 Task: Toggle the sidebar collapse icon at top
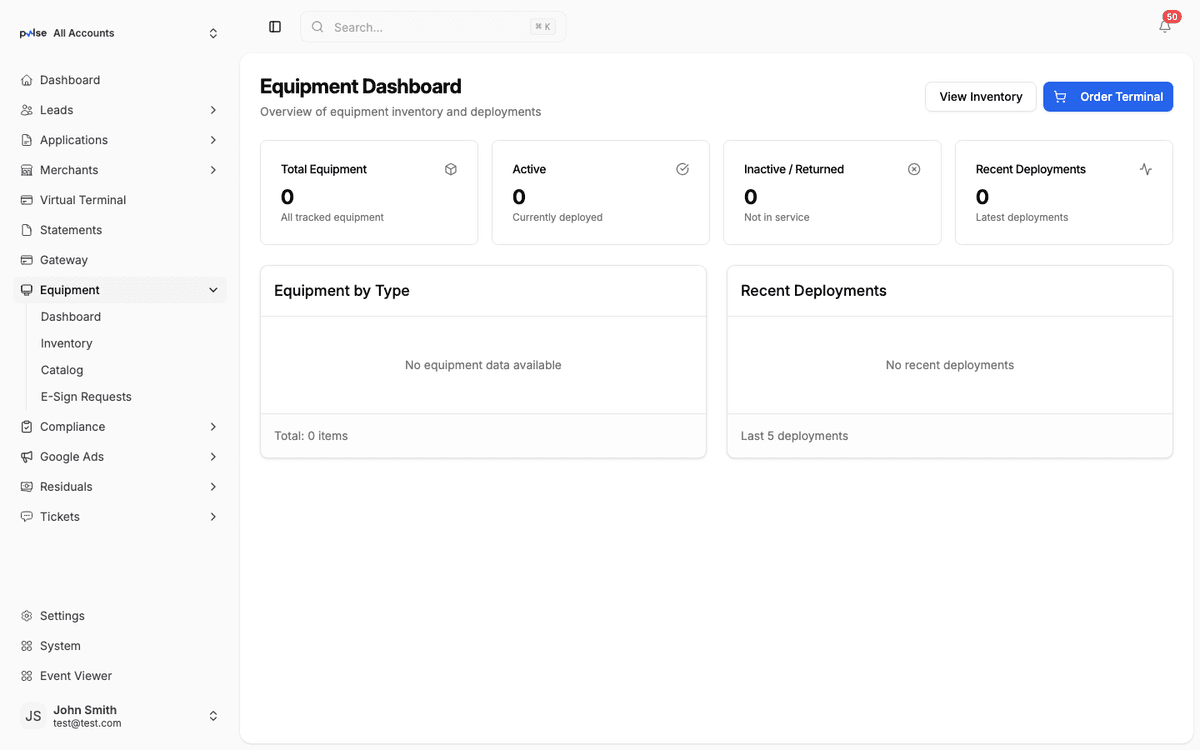275,26
